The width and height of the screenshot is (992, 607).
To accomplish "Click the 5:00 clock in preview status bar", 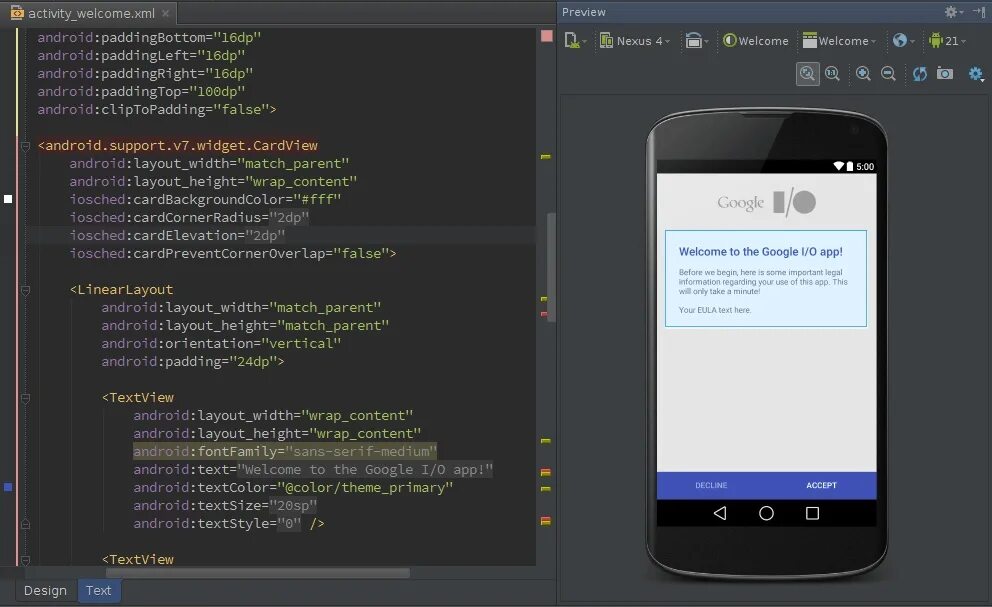I will point(865,167).
